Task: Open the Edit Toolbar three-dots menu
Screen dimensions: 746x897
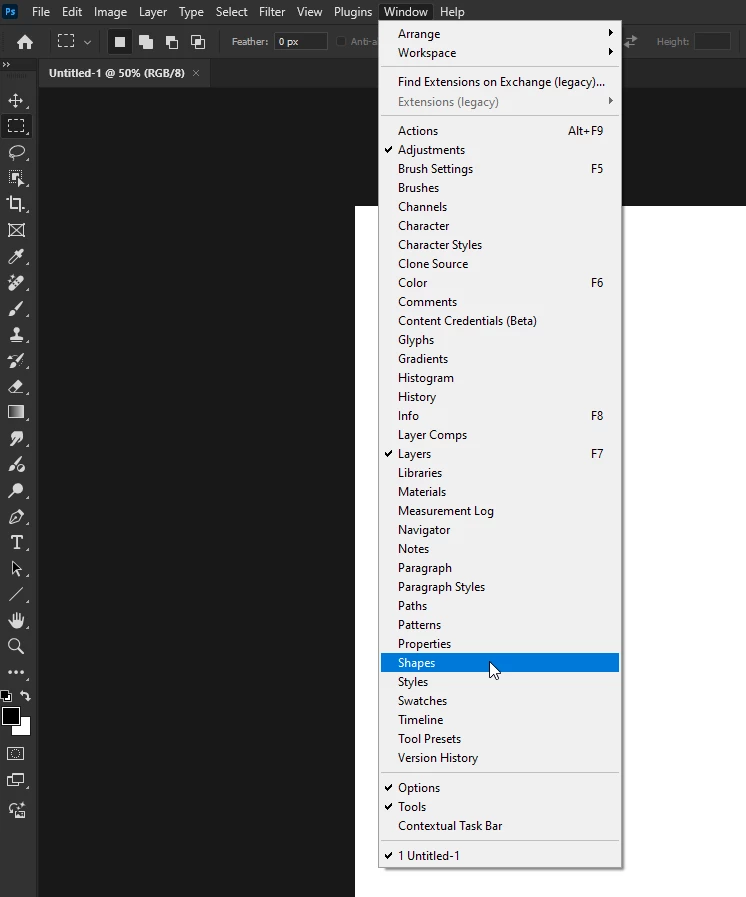Action: [x=16, y=672]
